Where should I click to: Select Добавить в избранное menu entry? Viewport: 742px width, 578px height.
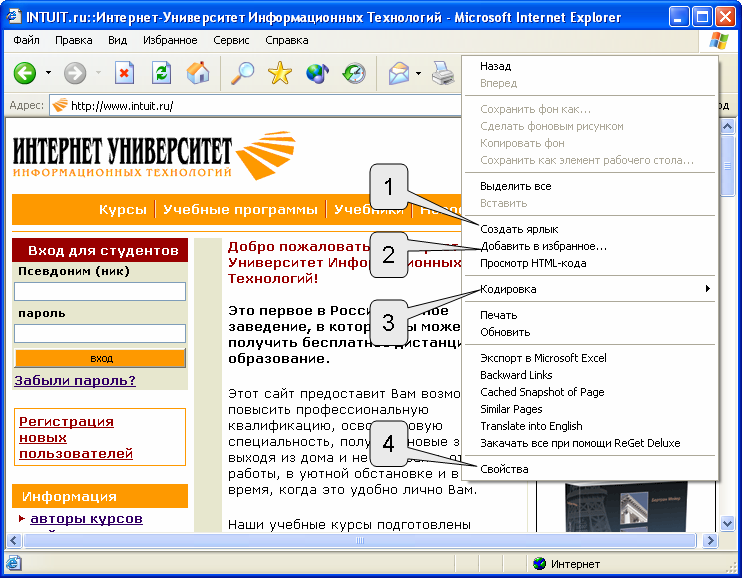click(x=590, y=246)
